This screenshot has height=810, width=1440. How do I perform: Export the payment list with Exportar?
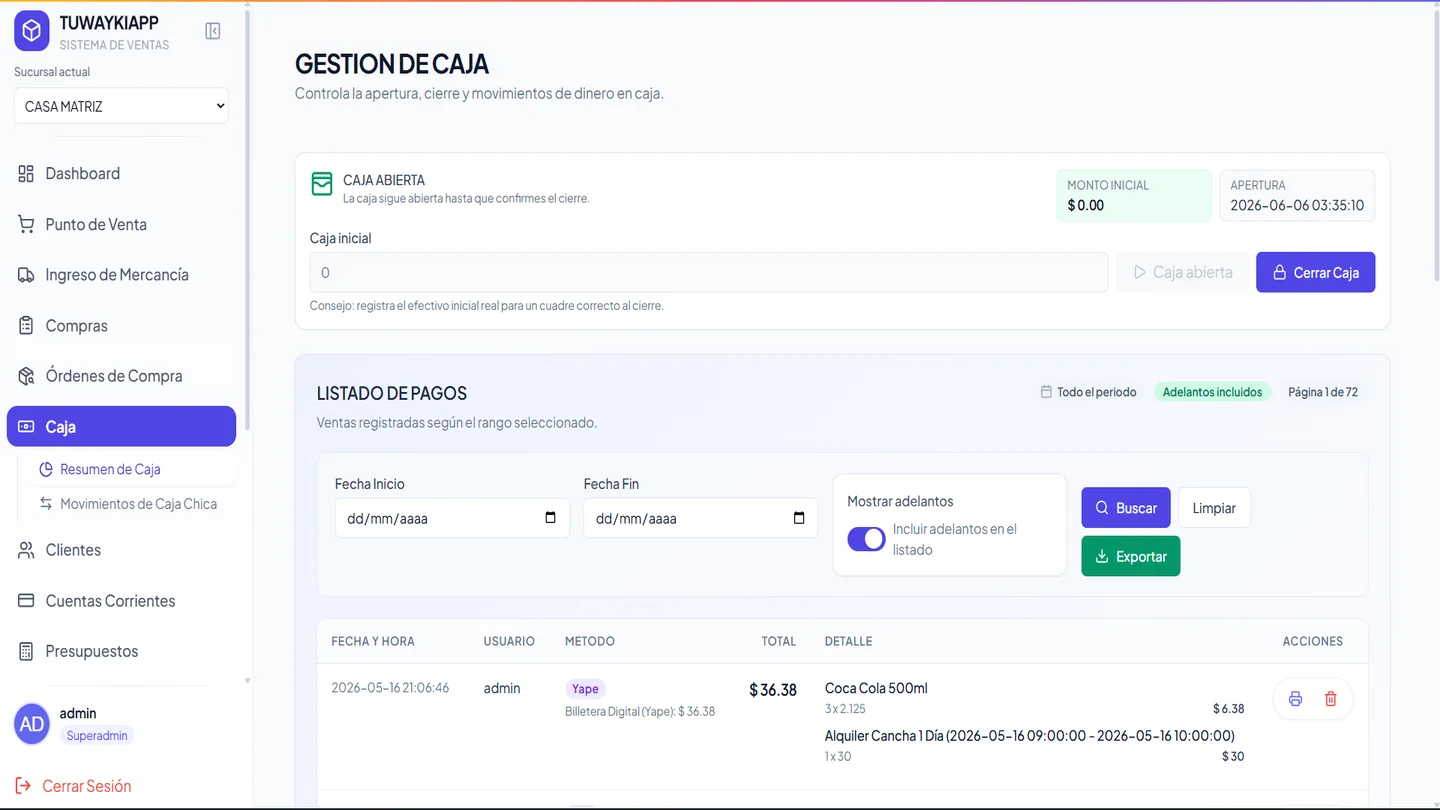pos(1130,556)
